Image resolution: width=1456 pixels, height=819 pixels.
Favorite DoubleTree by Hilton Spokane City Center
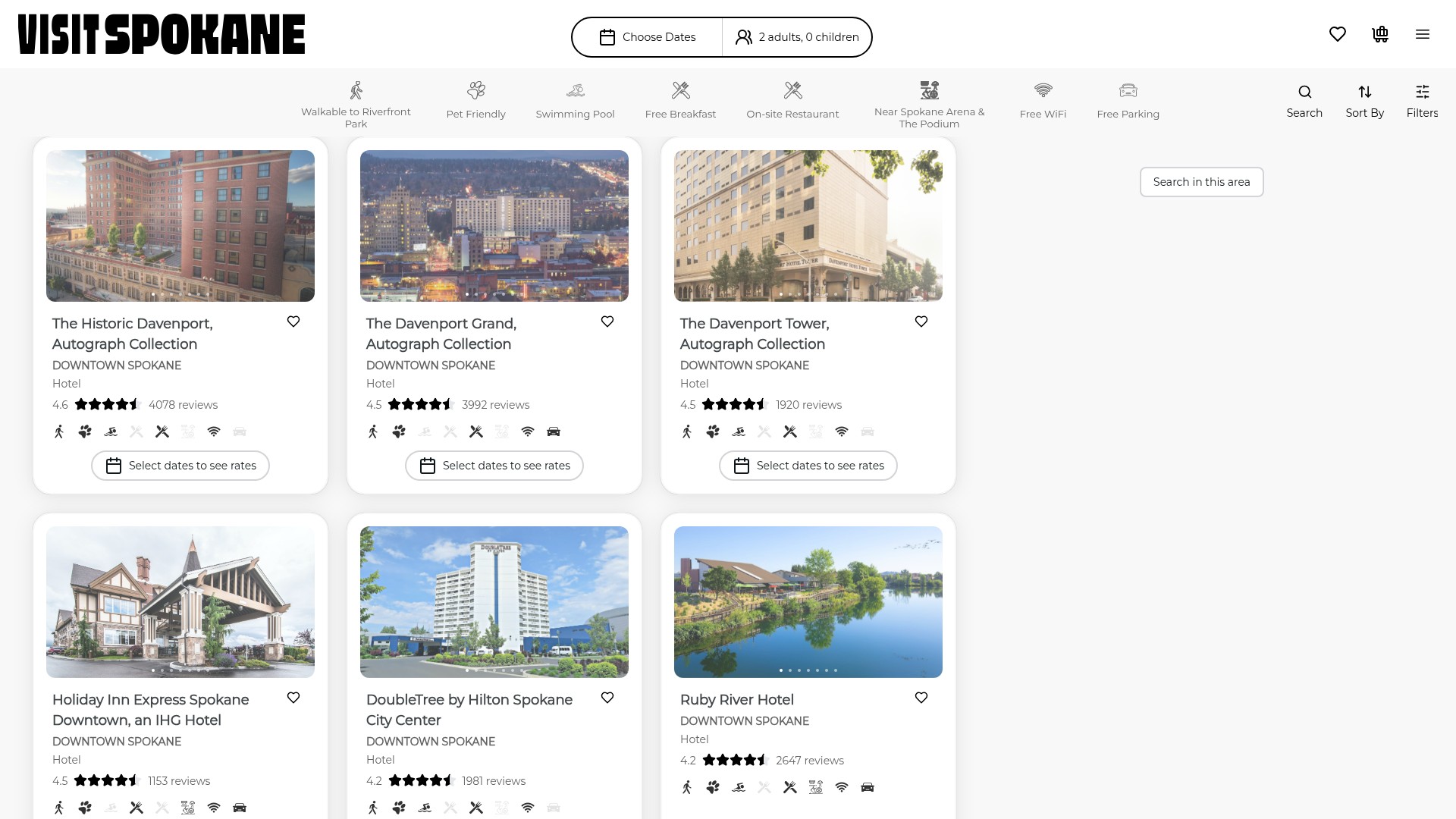click(607, 698)
